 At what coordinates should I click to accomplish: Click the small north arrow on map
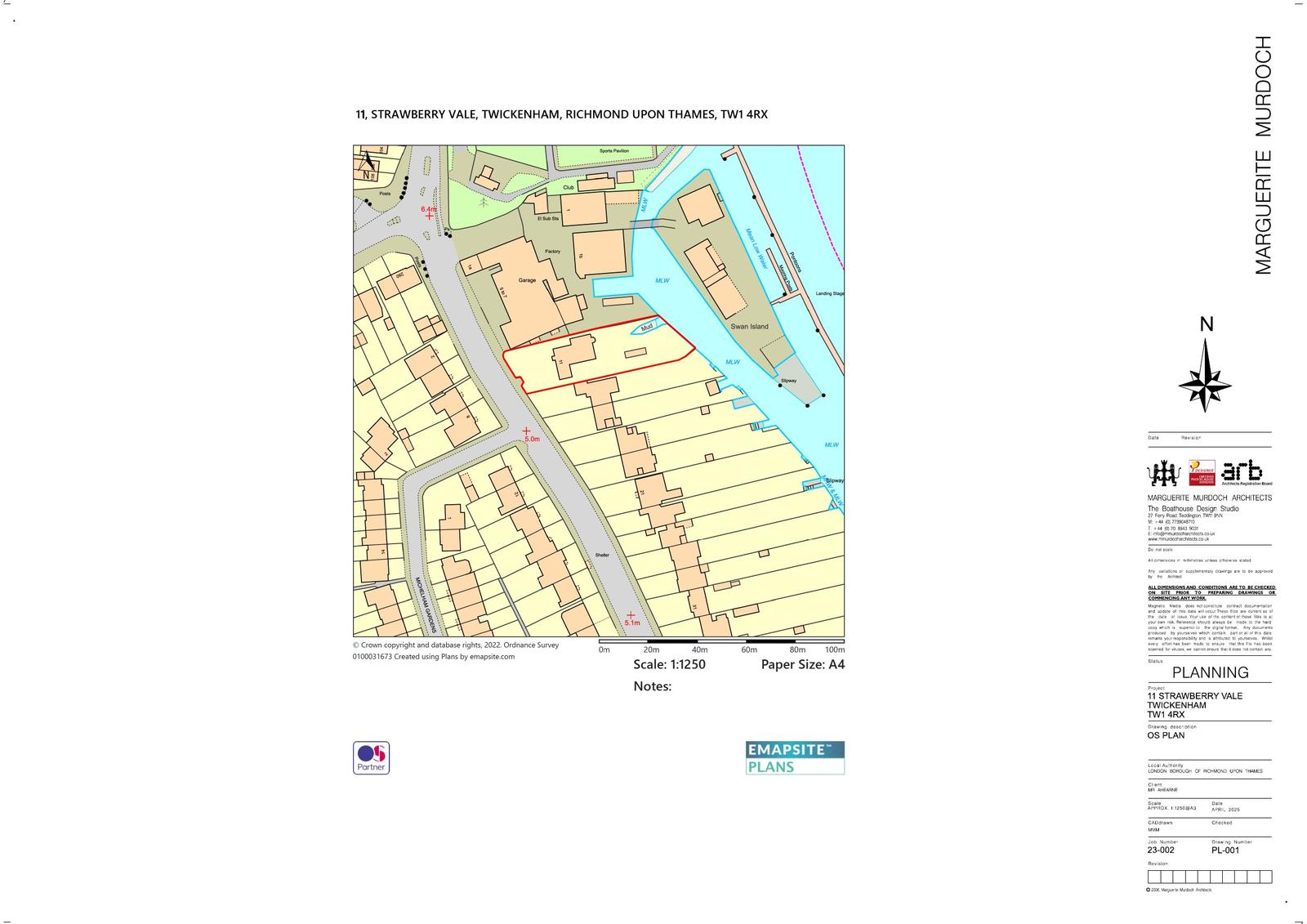tap(365, 164)
